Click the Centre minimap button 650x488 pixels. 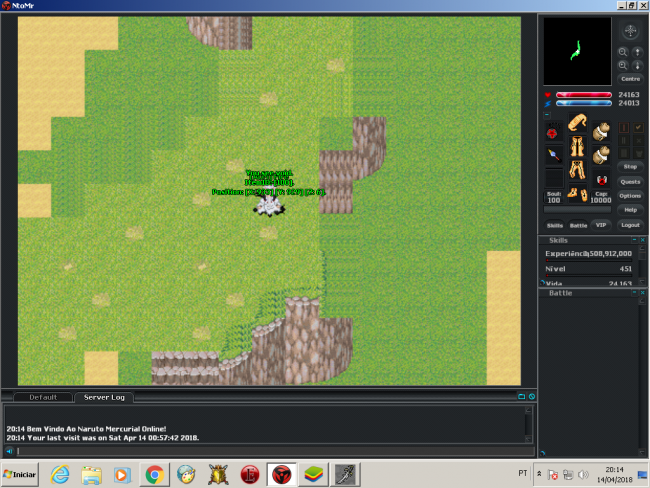630,79
